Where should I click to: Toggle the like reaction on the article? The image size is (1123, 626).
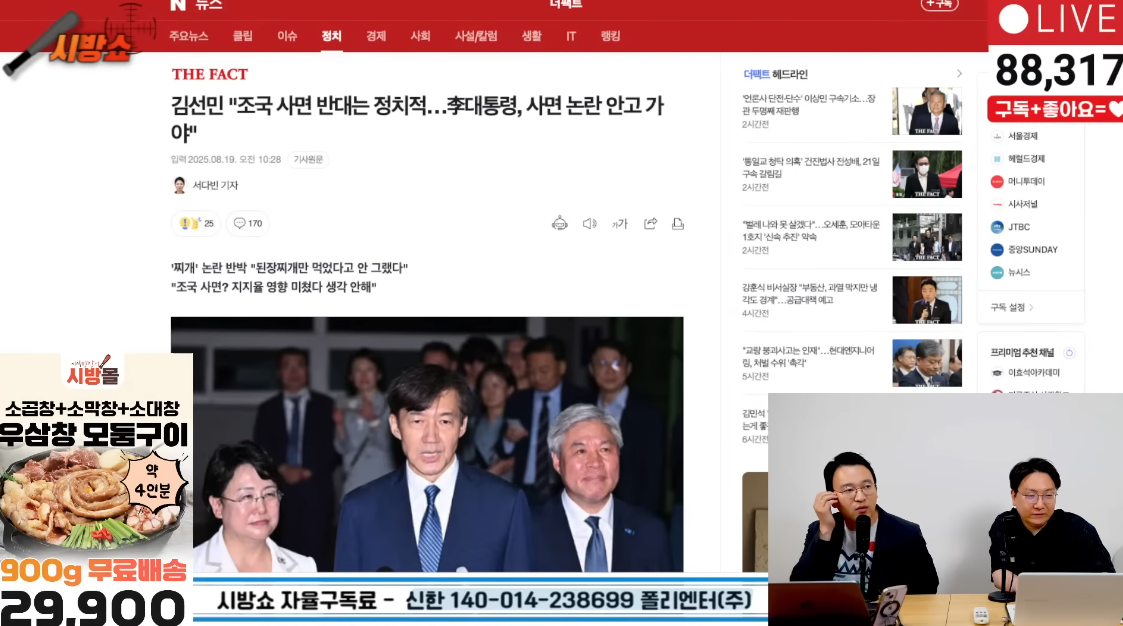point(196,223)
